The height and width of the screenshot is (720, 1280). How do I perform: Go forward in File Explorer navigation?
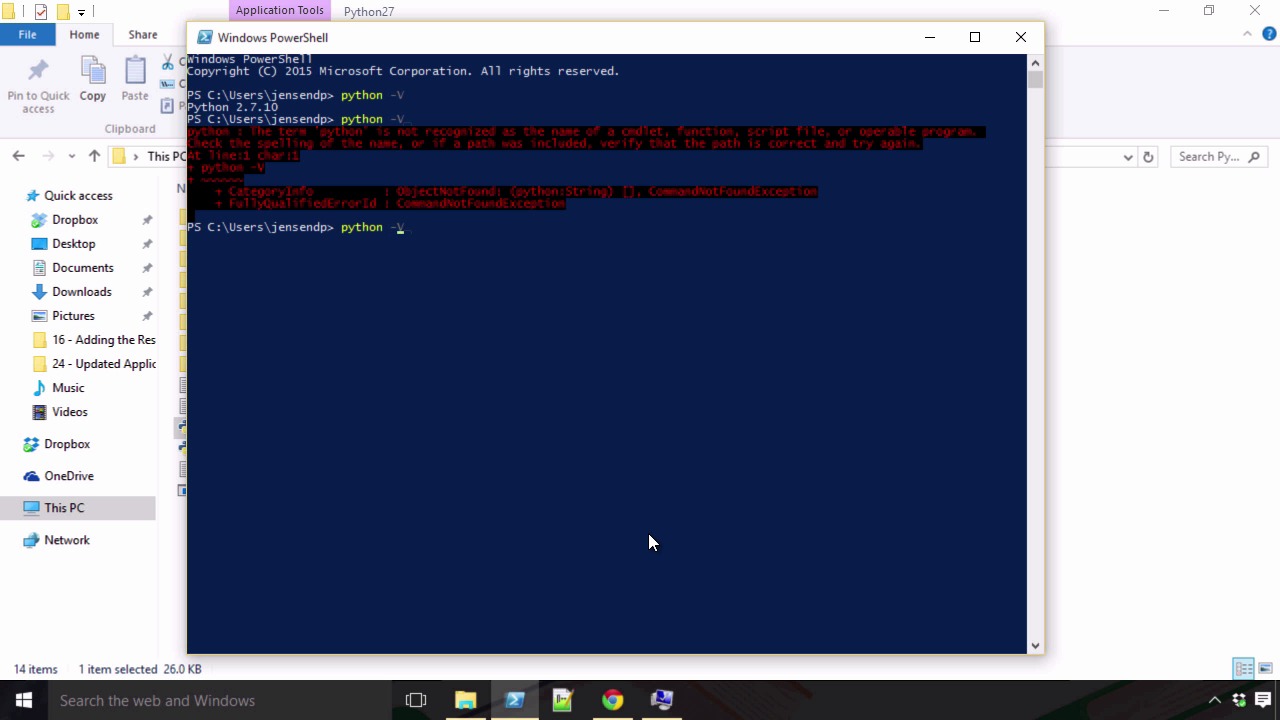[47, 156]
